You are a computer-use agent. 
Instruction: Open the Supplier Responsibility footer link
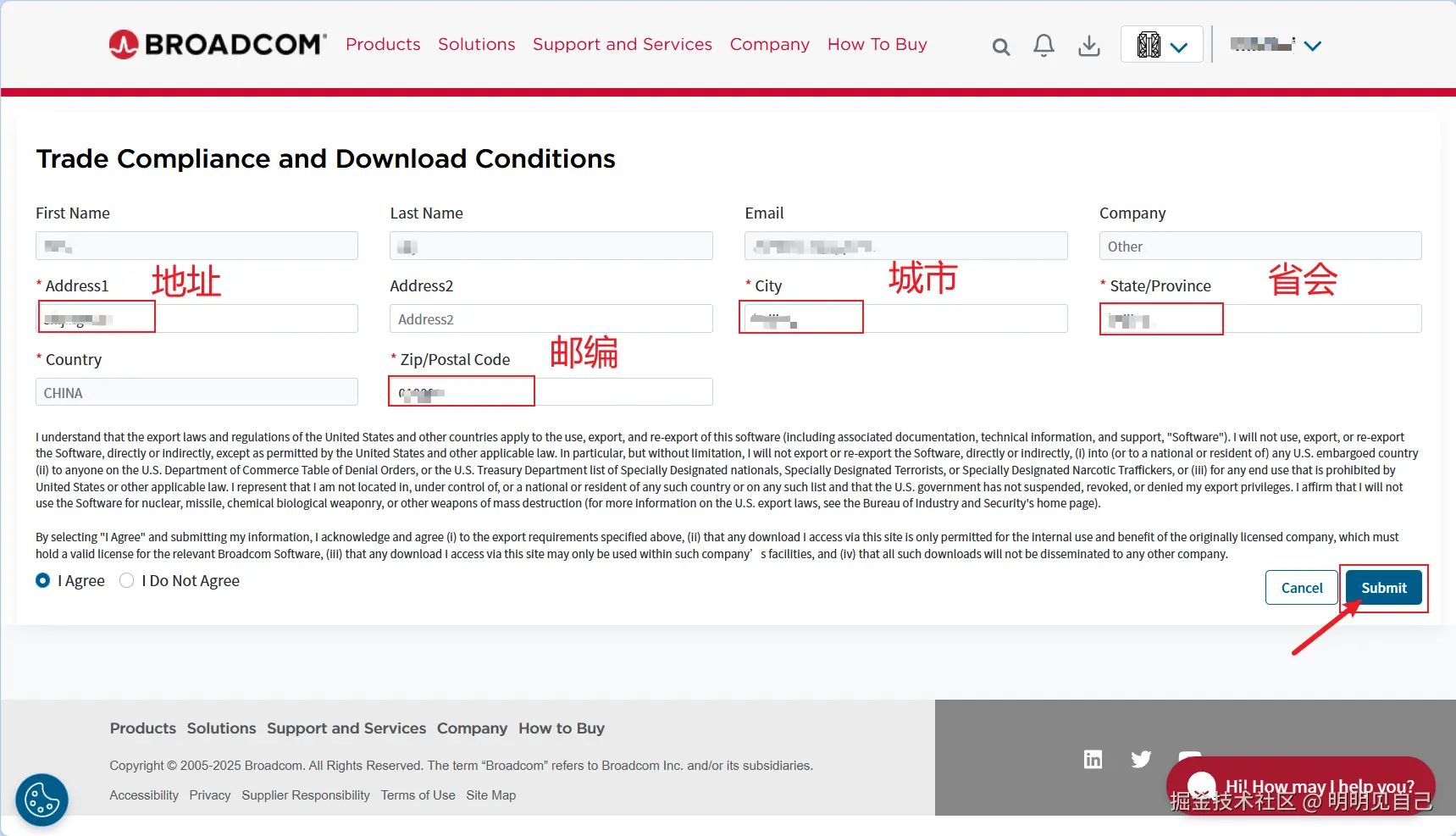[x=306, y=795]
